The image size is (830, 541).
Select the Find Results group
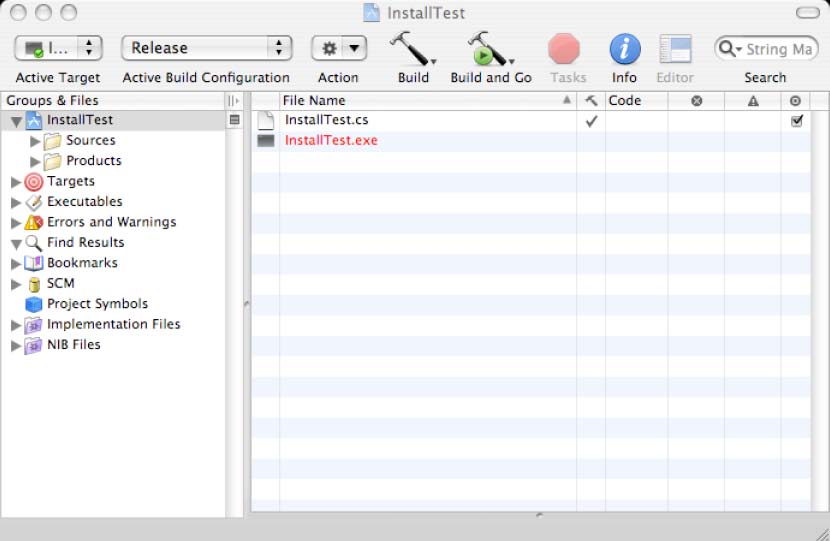75,242
